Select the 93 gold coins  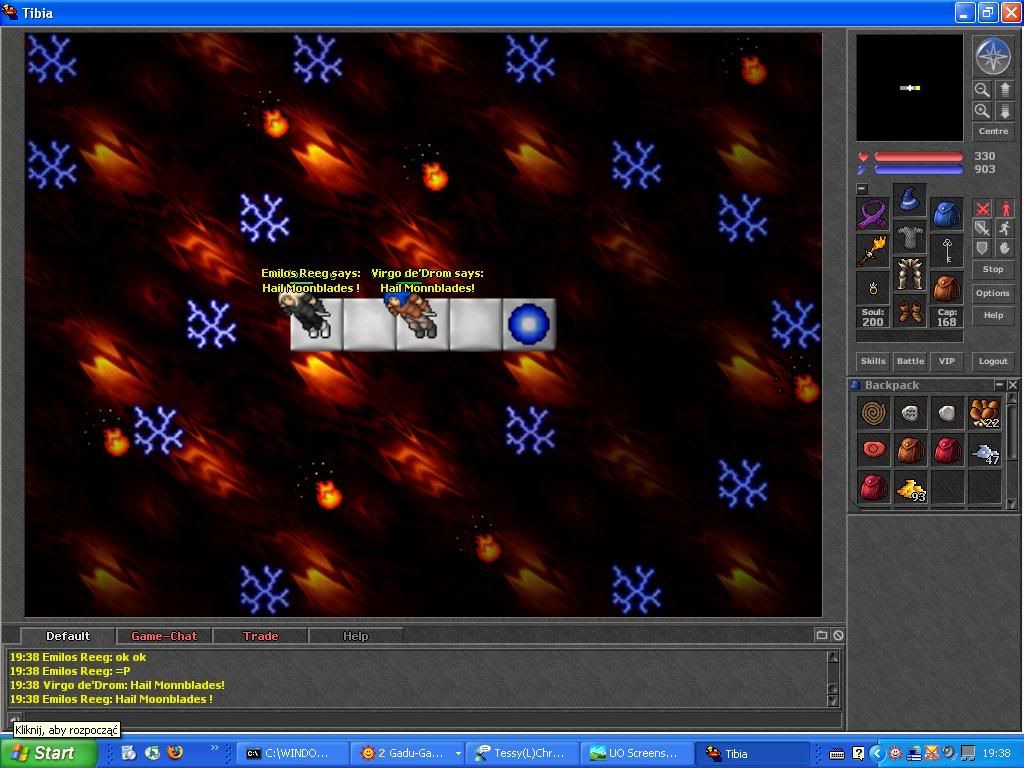pos(910,488)
